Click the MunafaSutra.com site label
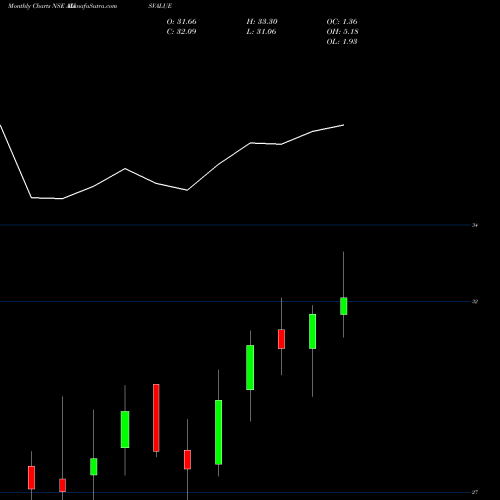The image size is (500, 500). pyautogui.click(x=92, y=6)
